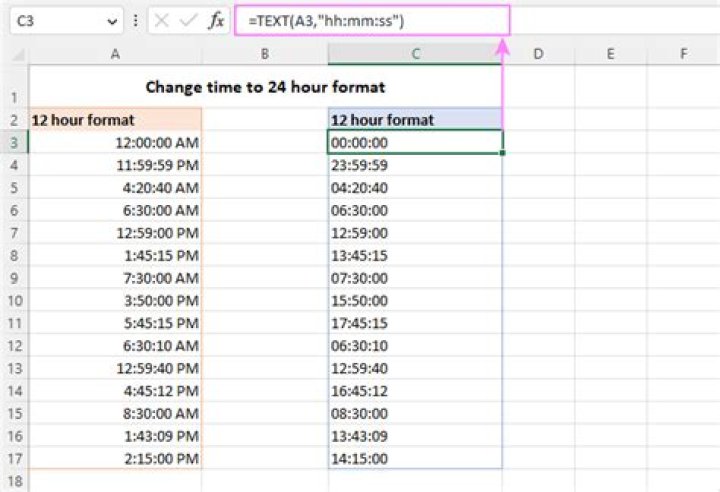Image resolution: width=720 pixels, height=492 pixels.
Task: Select column C header
Action: click(x=414, y=52)
